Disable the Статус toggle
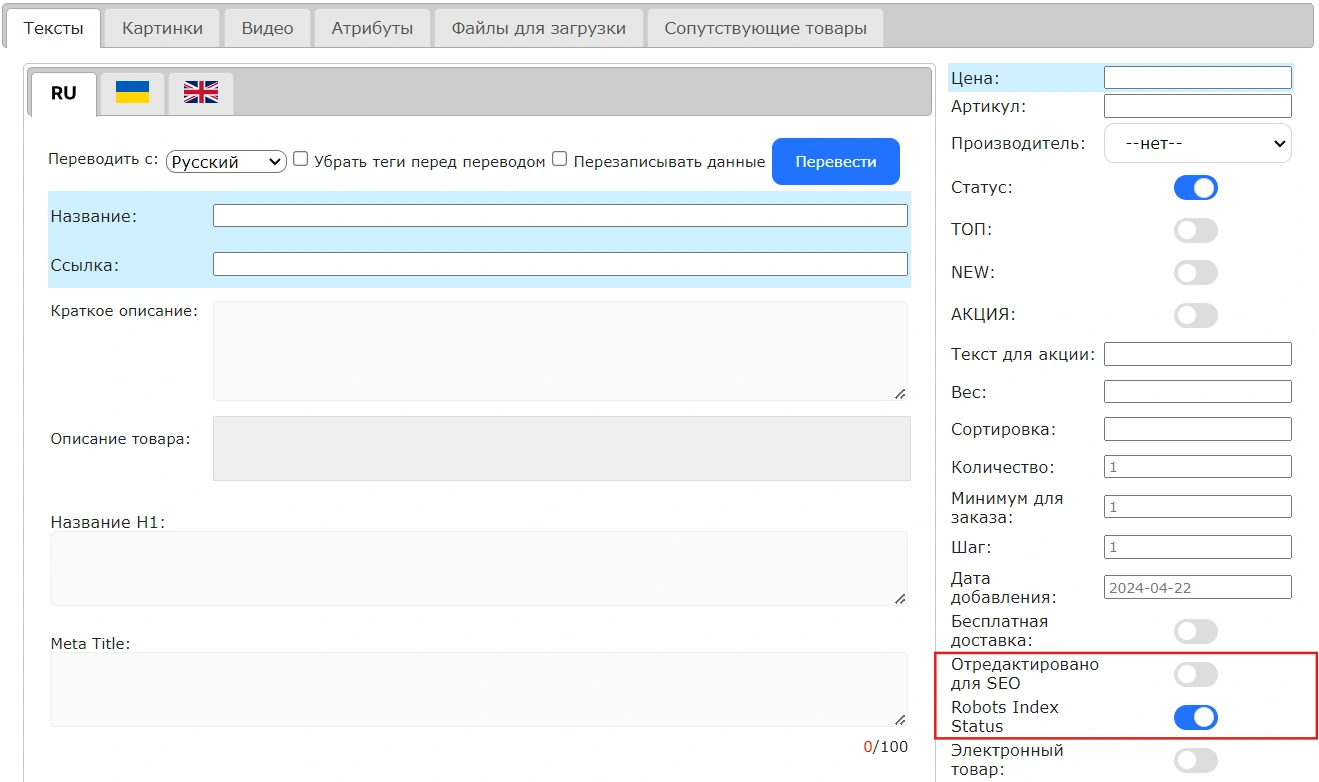 point(1195,187)
